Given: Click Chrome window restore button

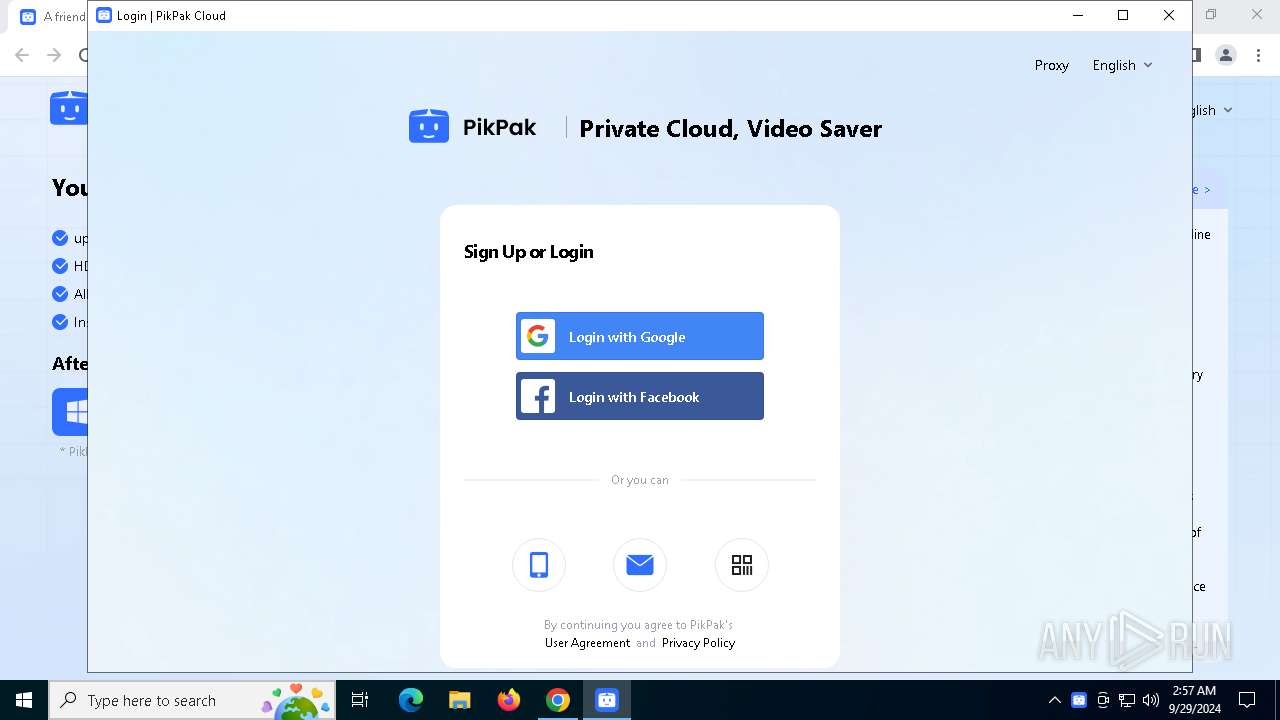Looking at the screenshot, I should coord(1211,15).
